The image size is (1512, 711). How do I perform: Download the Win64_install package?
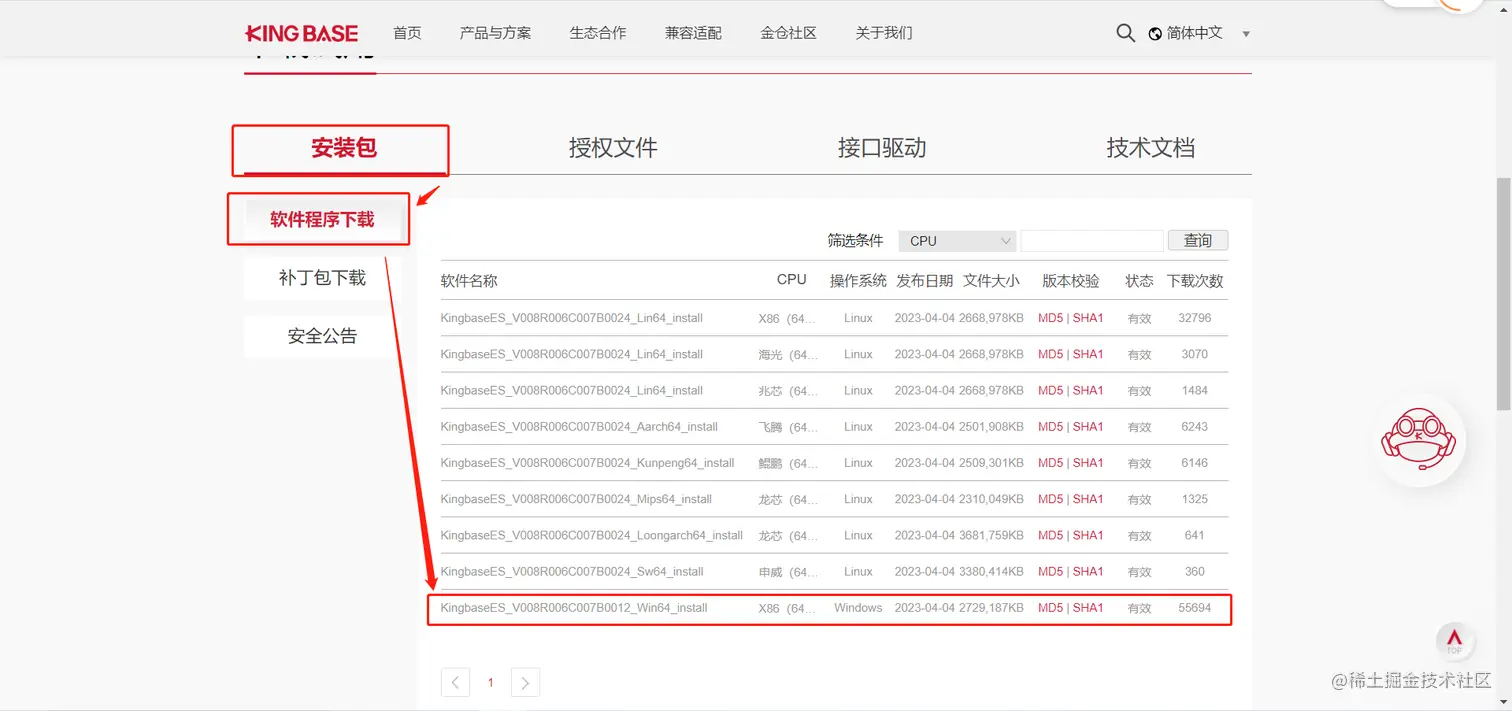tap(574, 608)
